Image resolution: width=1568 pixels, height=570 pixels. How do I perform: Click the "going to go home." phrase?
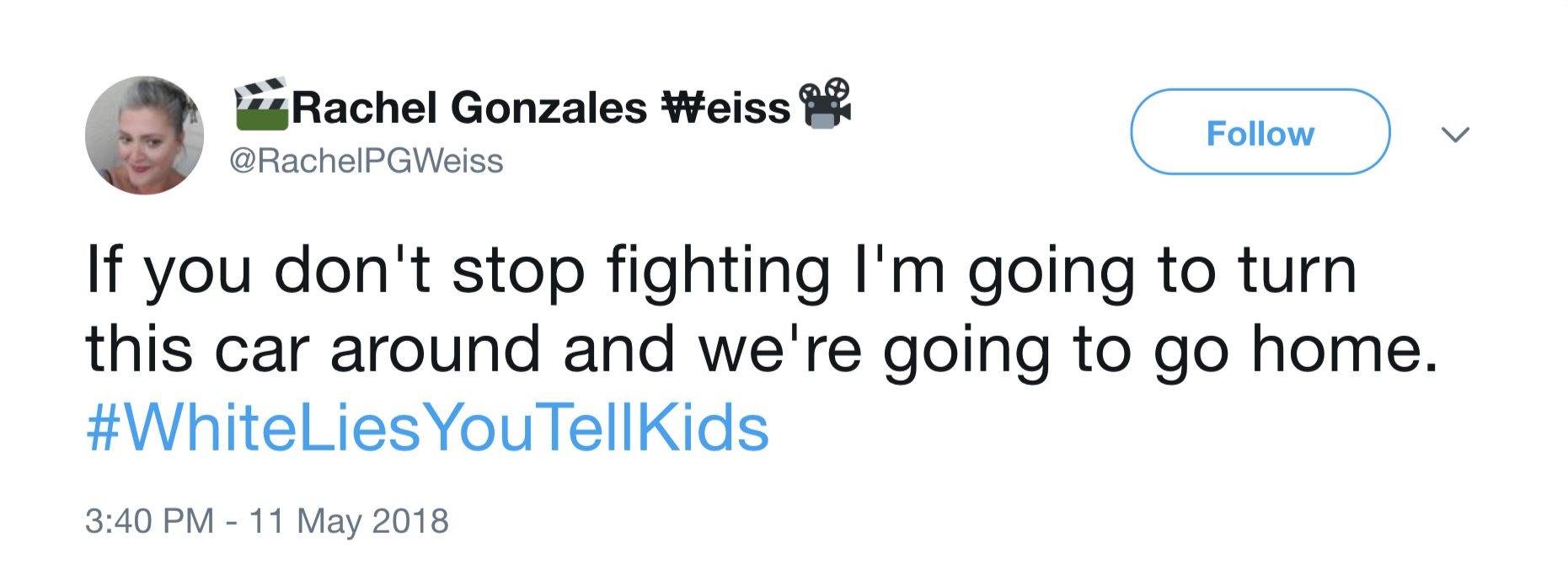[x=1160, y=350]
